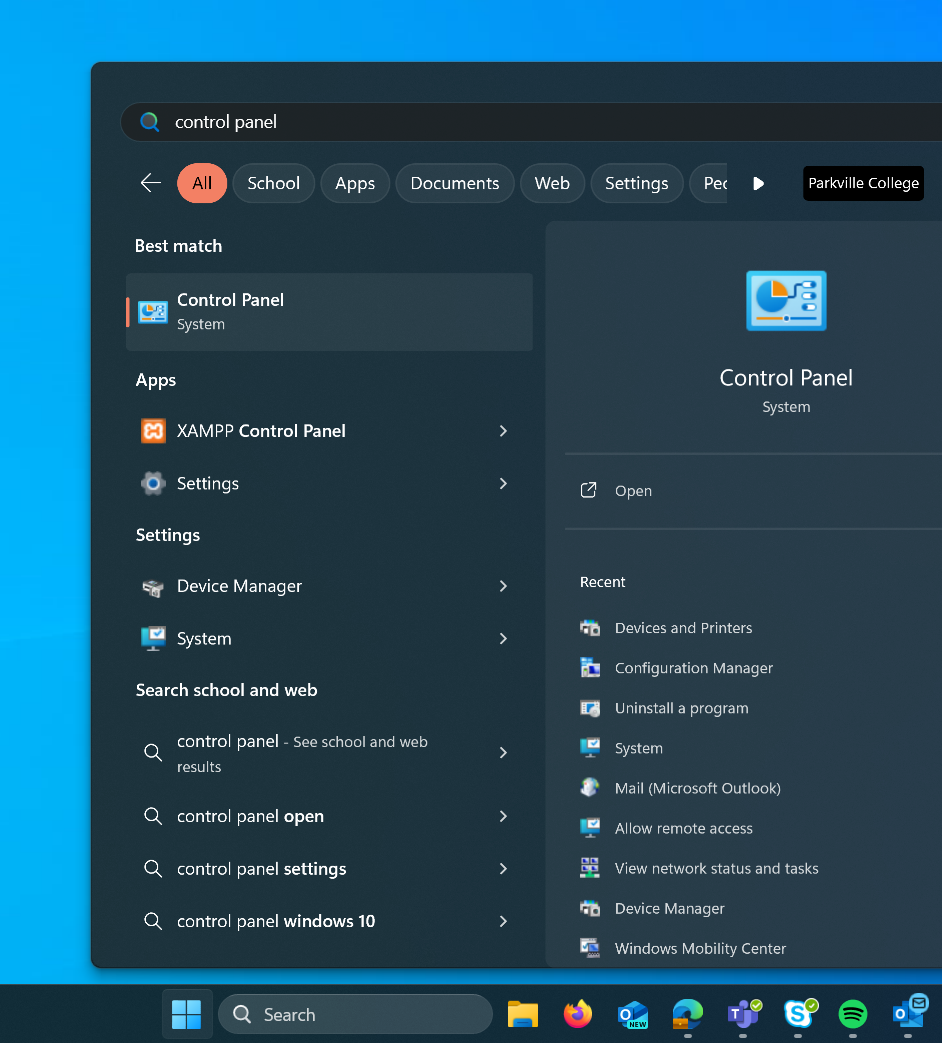Open the Windows Start button

187,1014
